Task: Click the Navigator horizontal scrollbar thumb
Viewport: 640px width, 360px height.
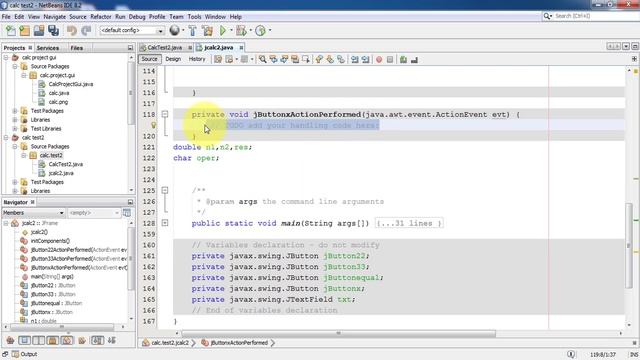Action: point(62,327)
